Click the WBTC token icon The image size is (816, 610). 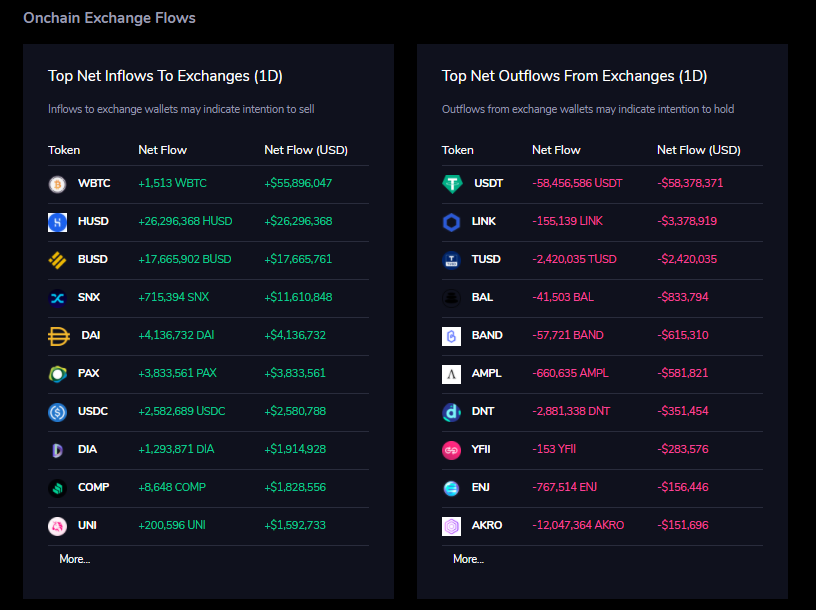pos(57,184)
